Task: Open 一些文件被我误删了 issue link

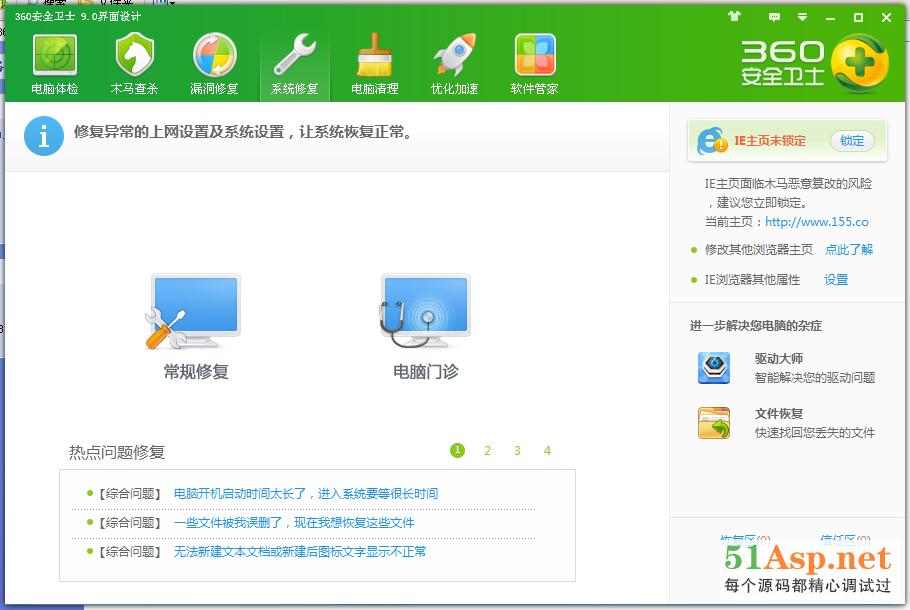Action: point(294,522)
